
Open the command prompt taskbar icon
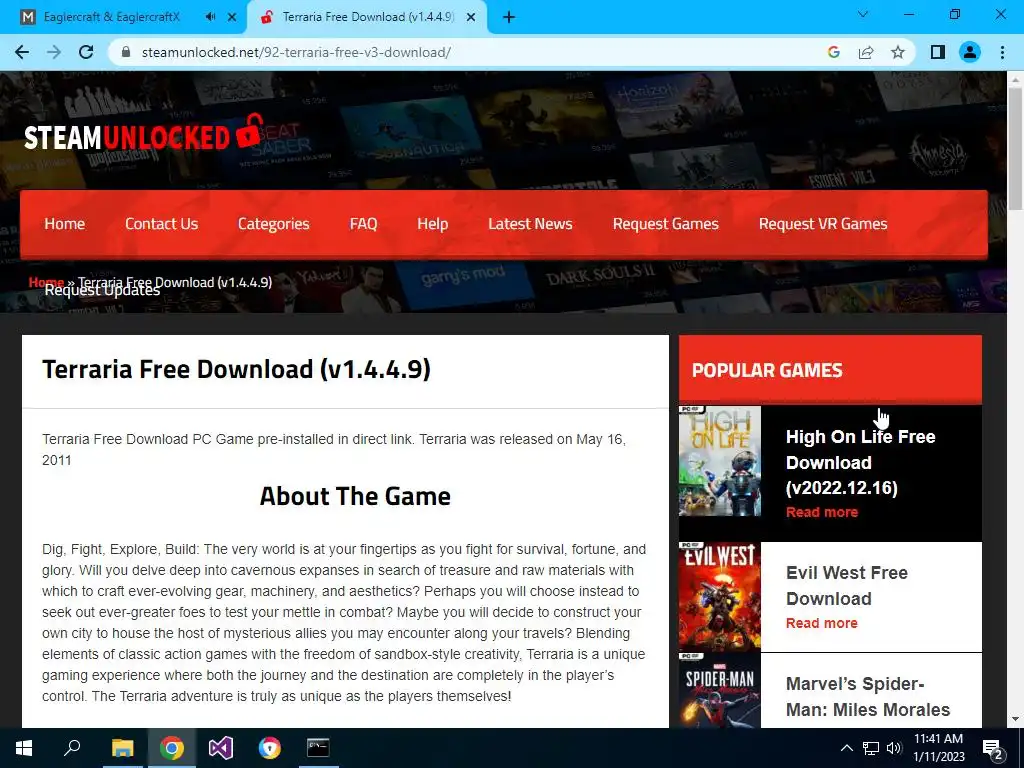[x=318, y=748]
